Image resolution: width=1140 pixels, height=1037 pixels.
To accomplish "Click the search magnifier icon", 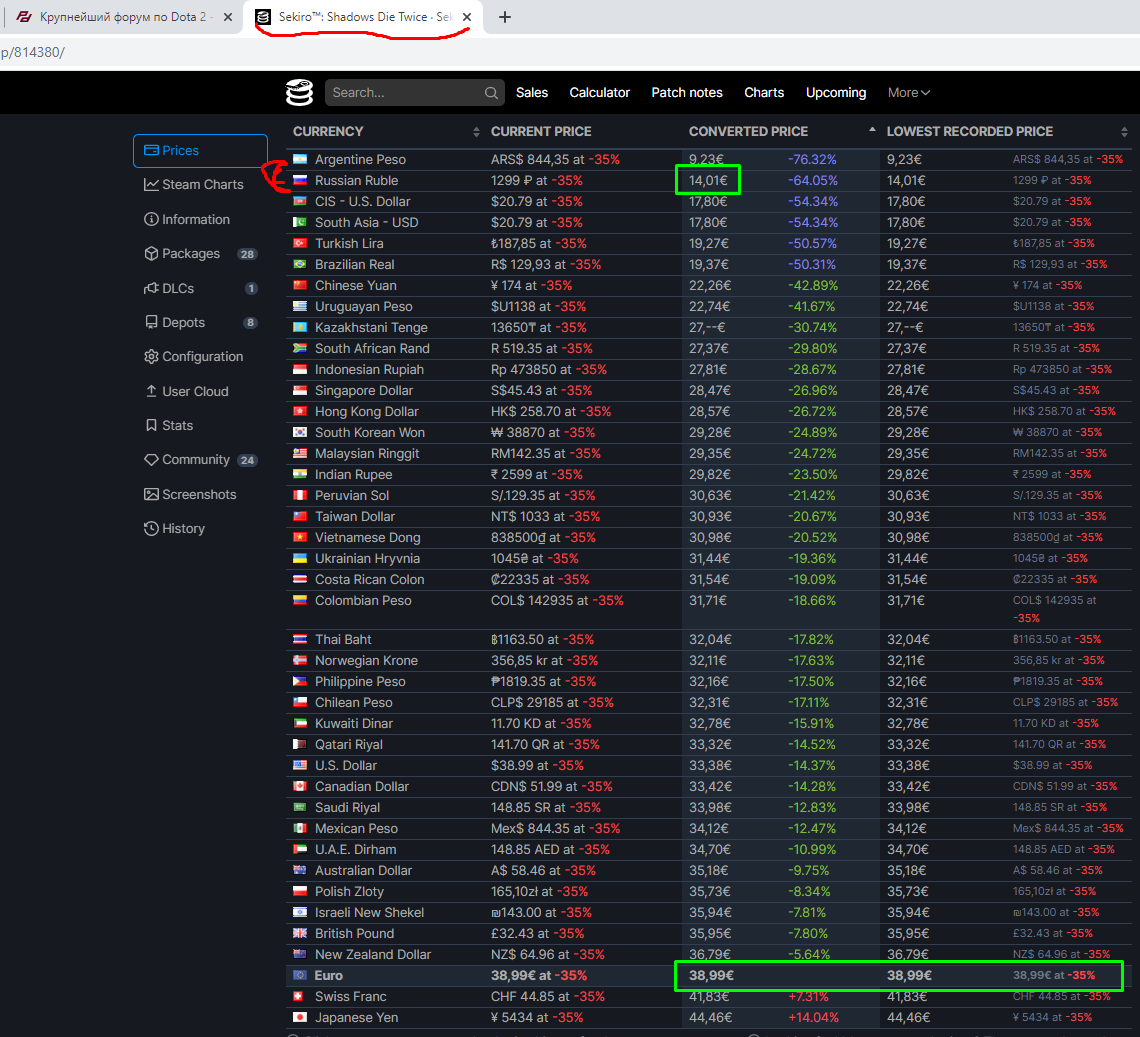I will pyautogui.click(x=491, y=93).
